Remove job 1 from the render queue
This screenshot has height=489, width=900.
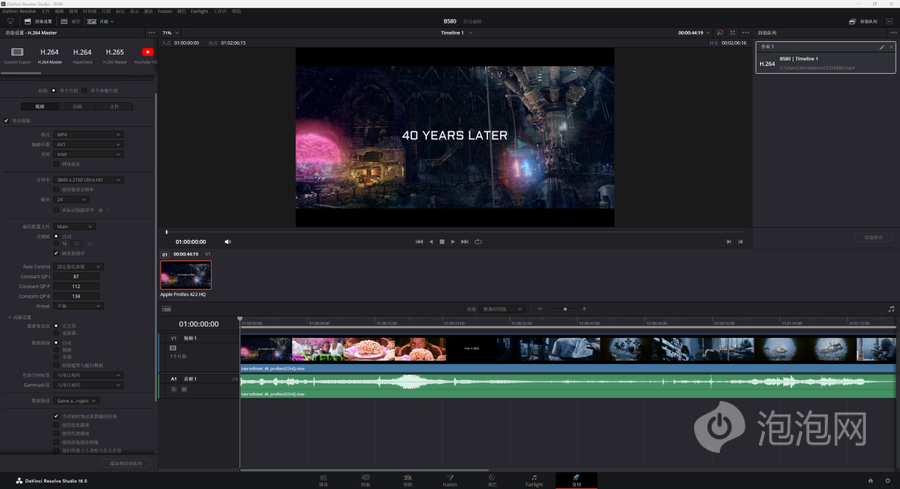pos(891,47)
